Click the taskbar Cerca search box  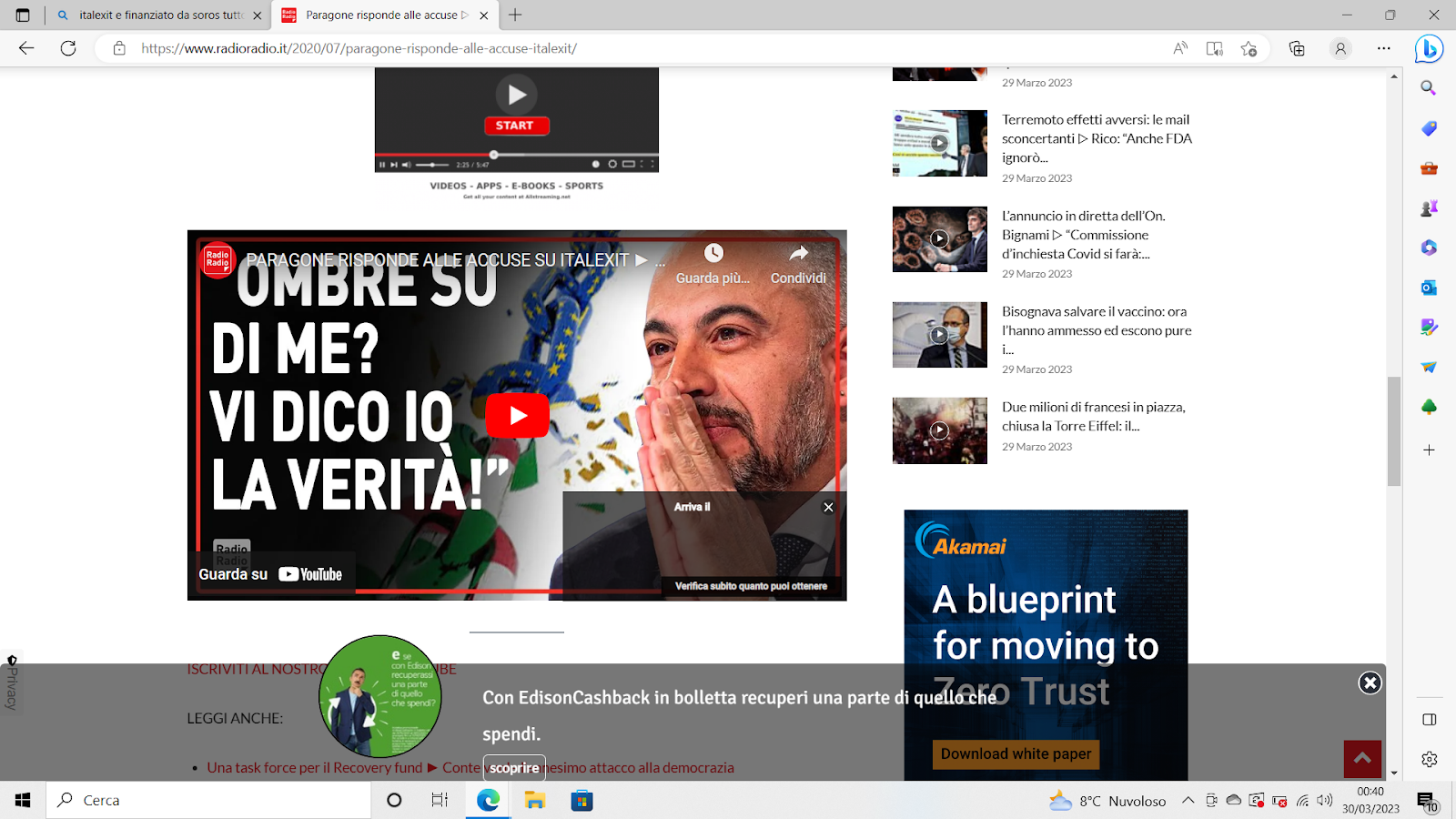click(x=209, y=800)
